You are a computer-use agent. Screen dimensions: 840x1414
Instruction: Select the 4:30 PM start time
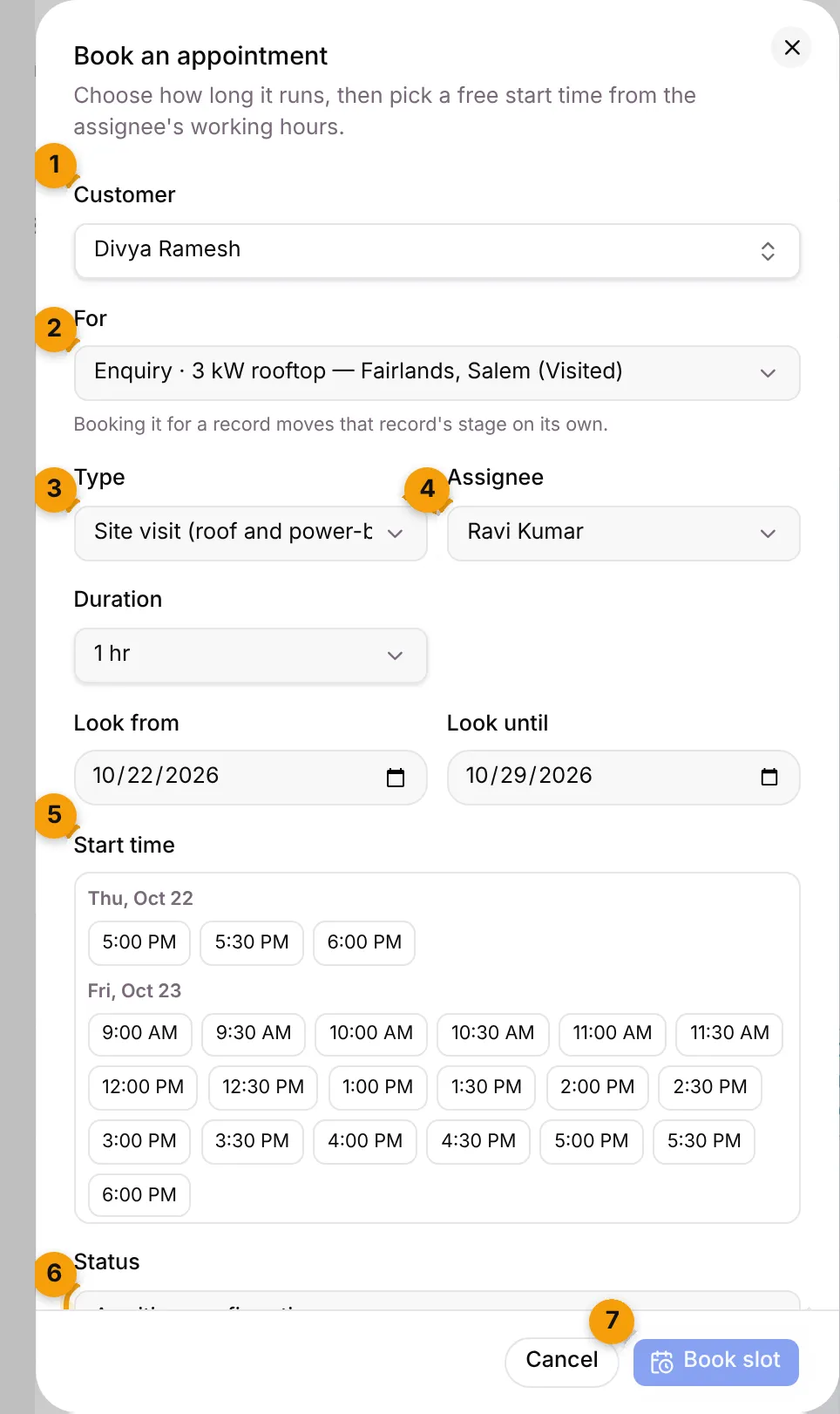coord(478,1142)
